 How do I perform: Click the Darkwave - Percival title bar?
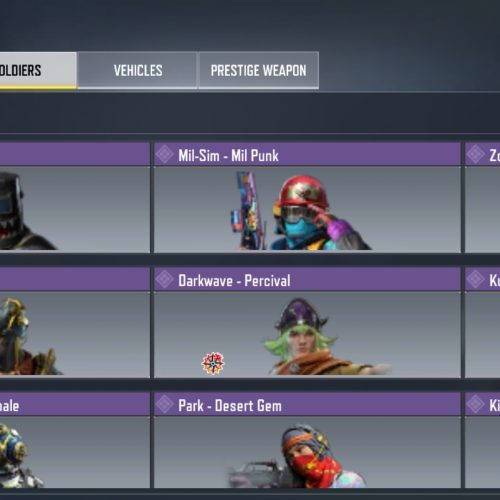coord(307,280)
